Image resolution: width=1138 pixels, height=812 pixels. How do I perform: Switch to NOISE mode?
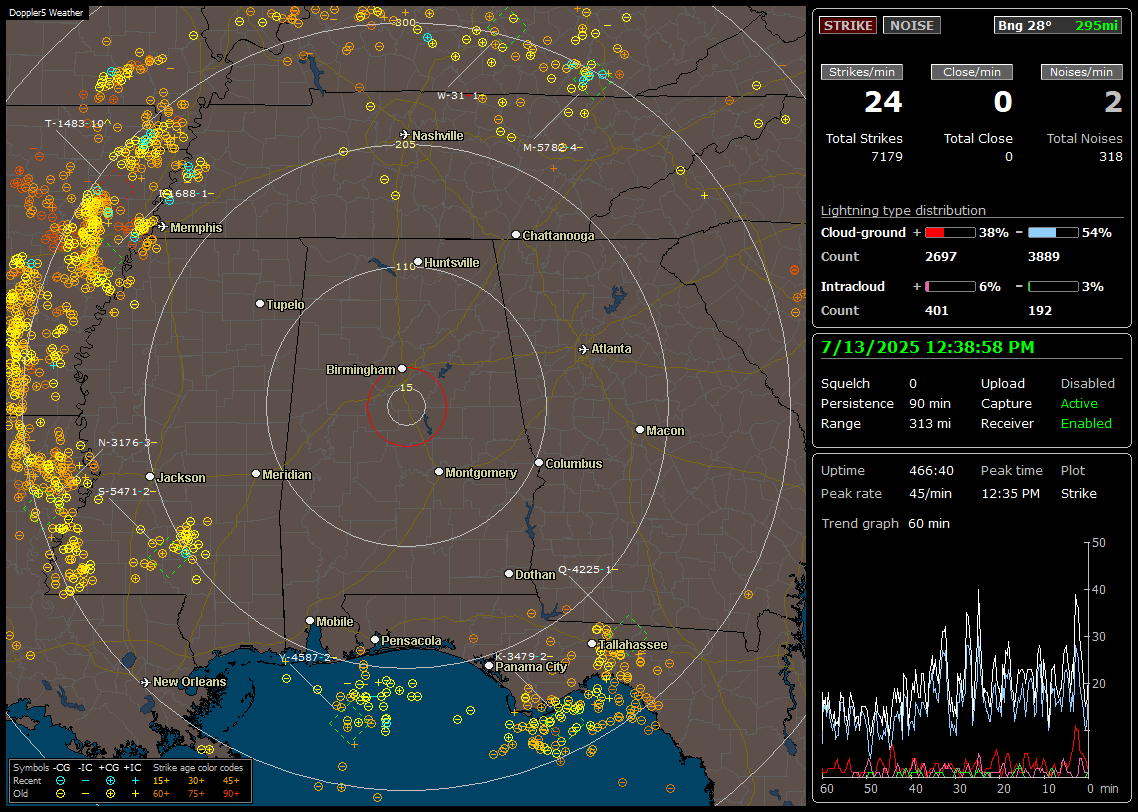(912, 25)
